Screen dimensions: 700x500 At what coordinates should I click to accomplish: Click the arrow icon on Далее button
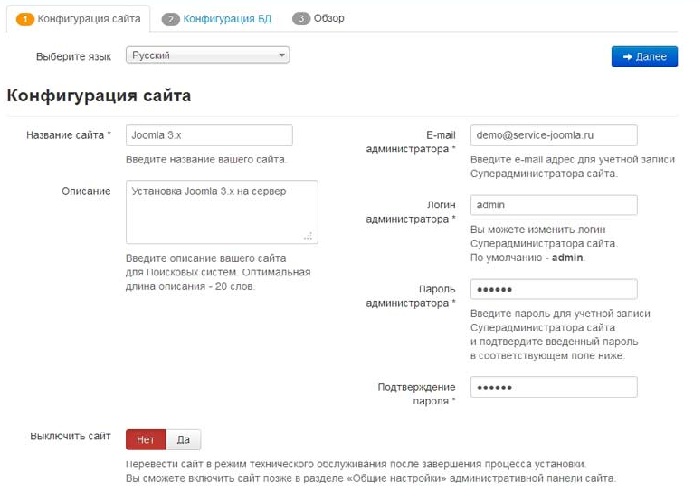coord(626,57)
